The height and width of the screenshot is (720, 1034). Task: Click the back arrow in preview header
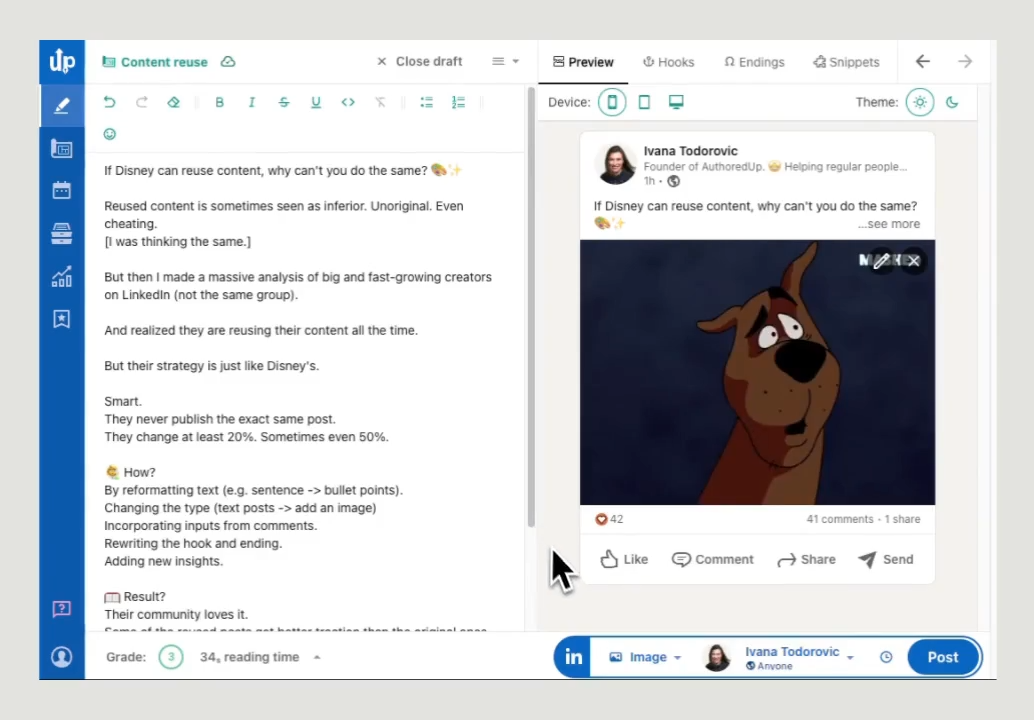pos(923,61)
